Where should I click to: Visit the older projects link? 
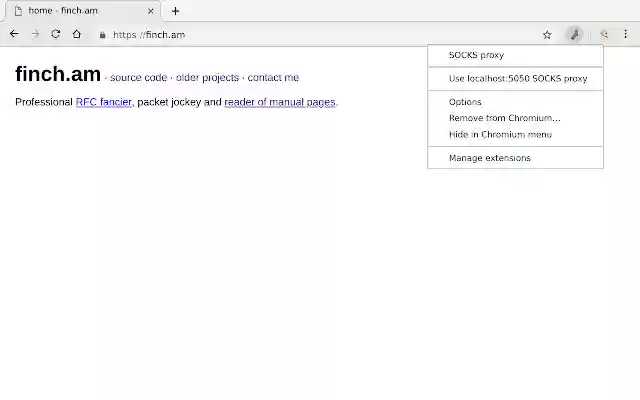207,78
